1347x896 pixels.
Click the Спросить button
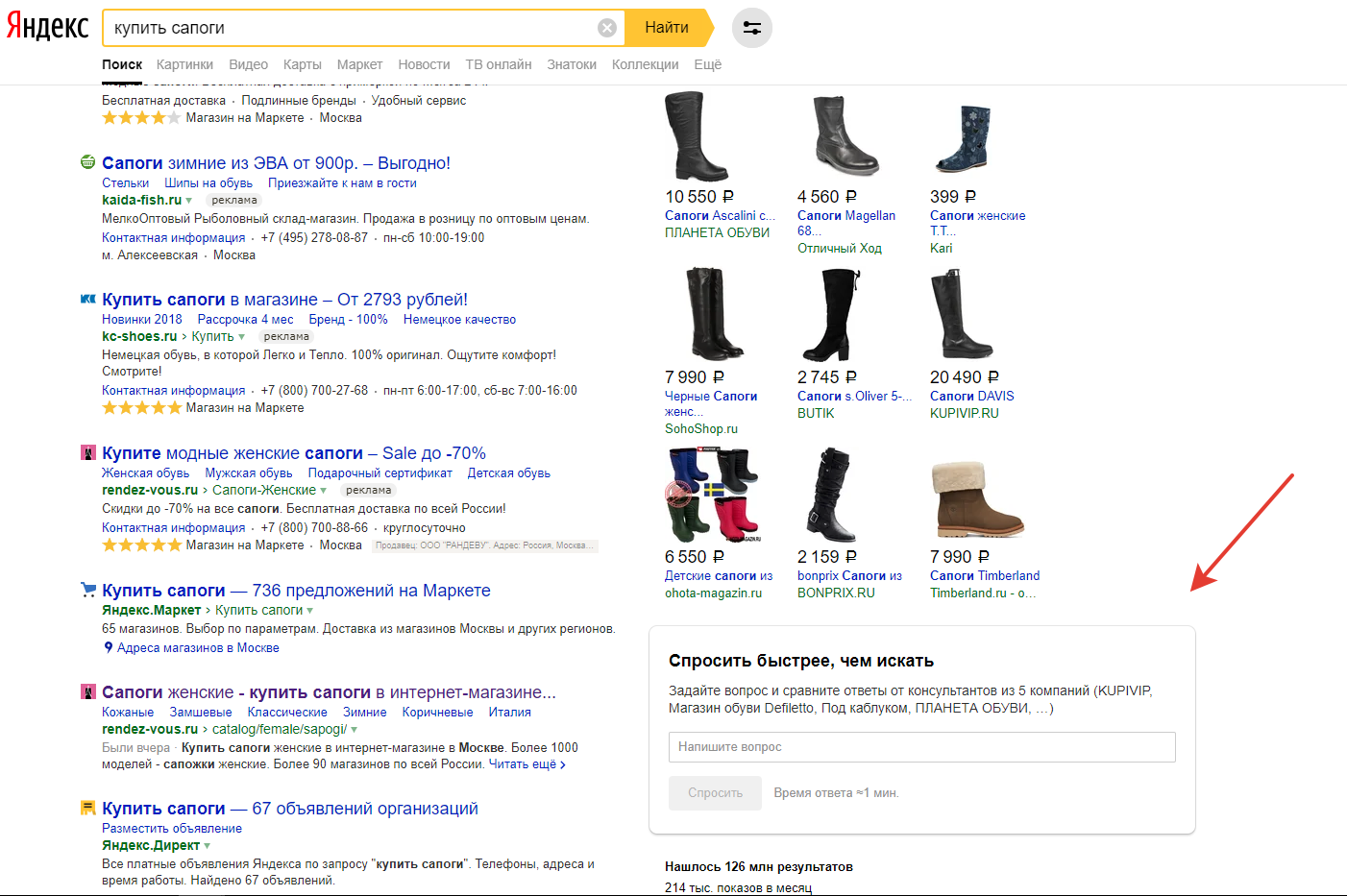[715, 792]
